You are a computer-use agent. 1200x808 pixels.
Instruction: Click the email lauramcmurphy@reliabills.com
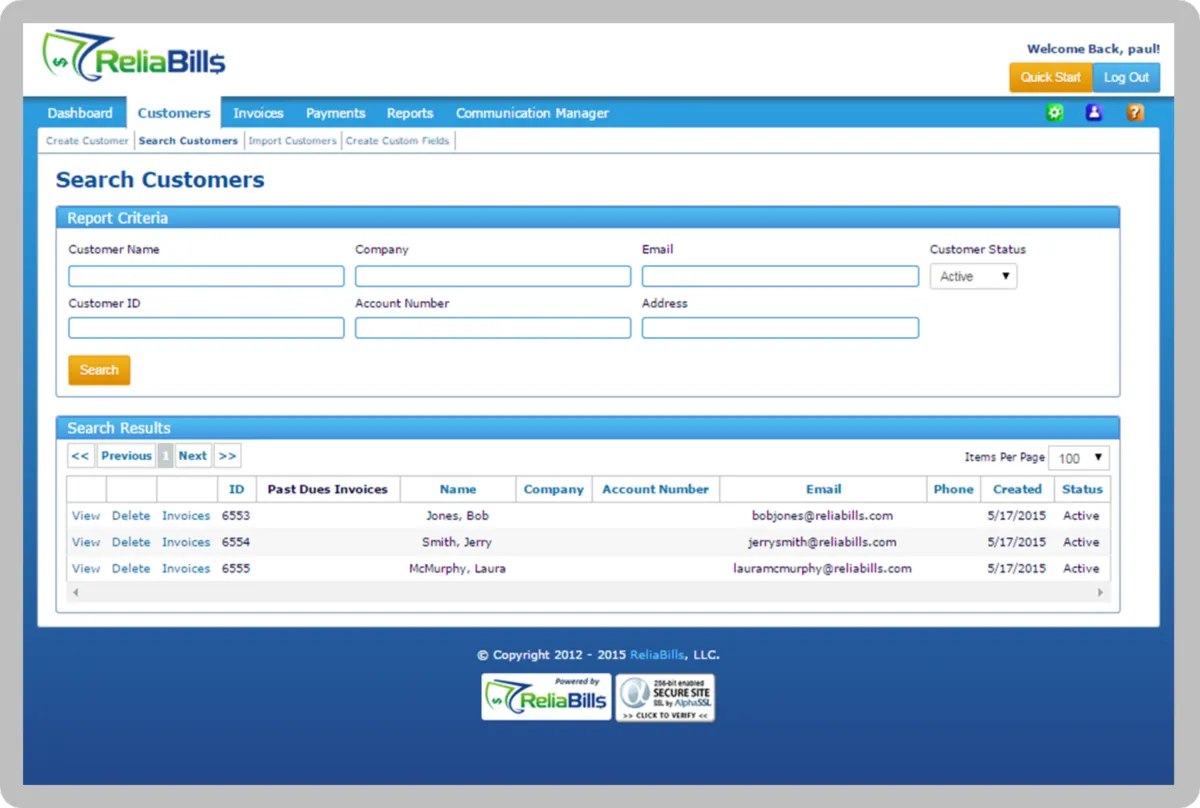[x=822, y=568]
